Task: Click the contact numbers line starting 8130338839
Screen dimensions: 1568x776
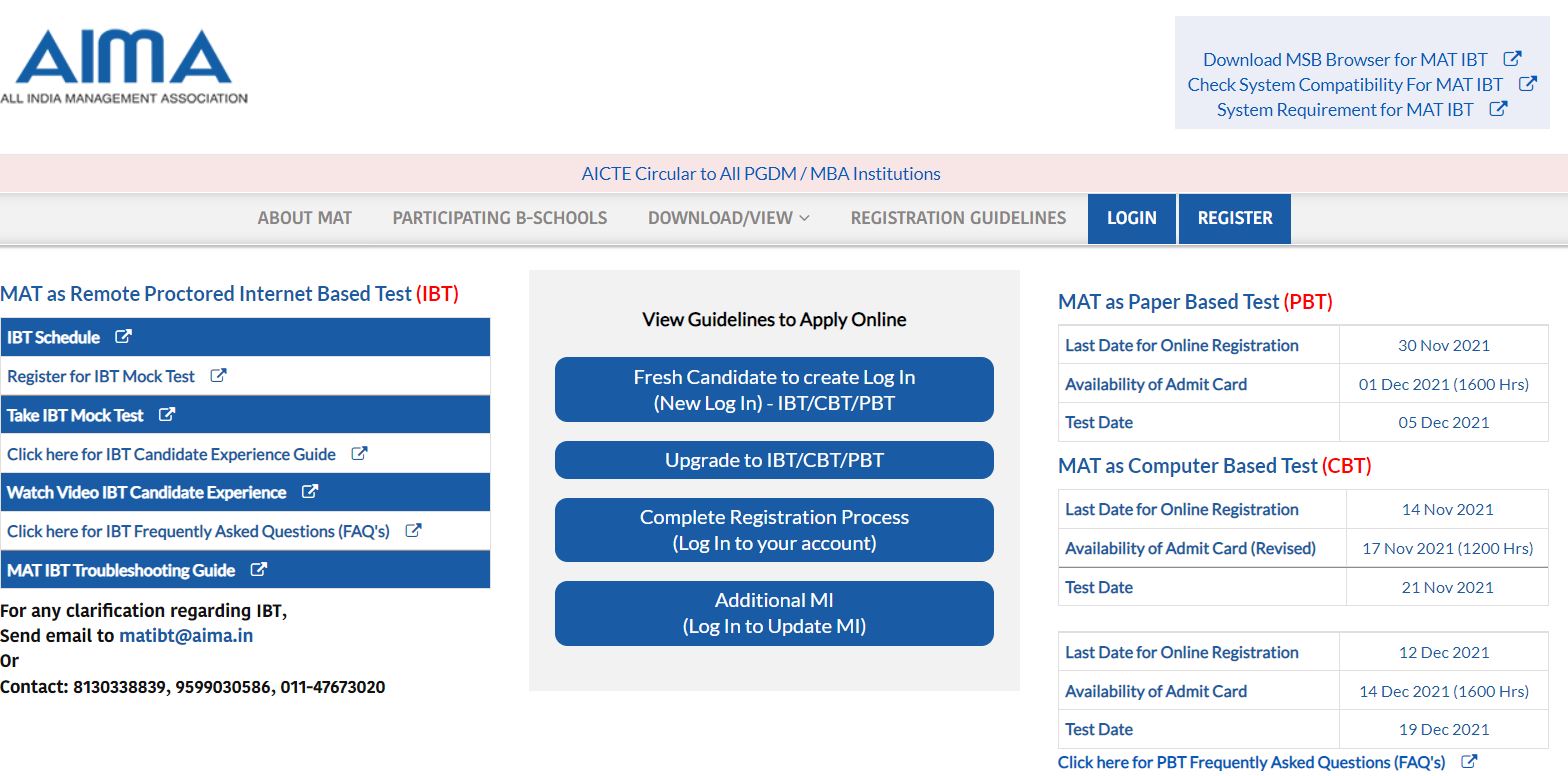Action: point(192,687)
